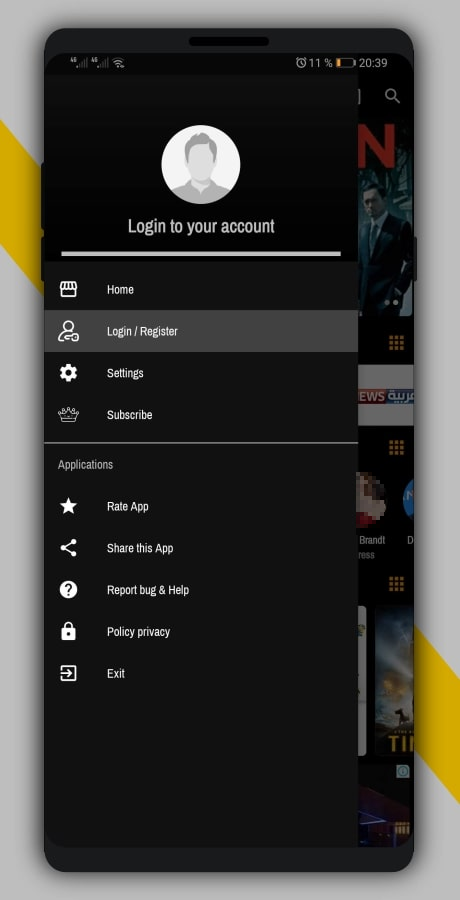Viewport: 460px width, 900px height.
Task: Click the Exit door icon
Action: tap(68, 673)
